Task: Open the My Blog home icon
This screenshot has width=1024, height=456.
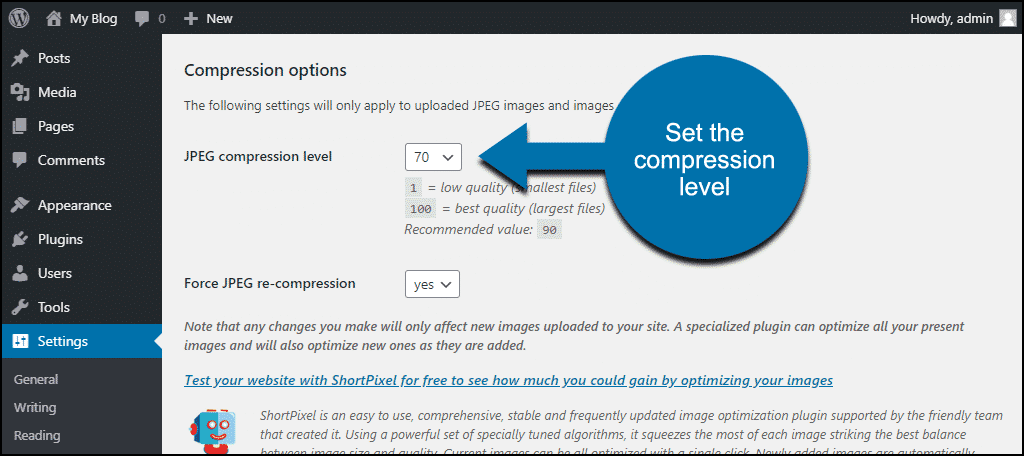Action: coord(55,18)
